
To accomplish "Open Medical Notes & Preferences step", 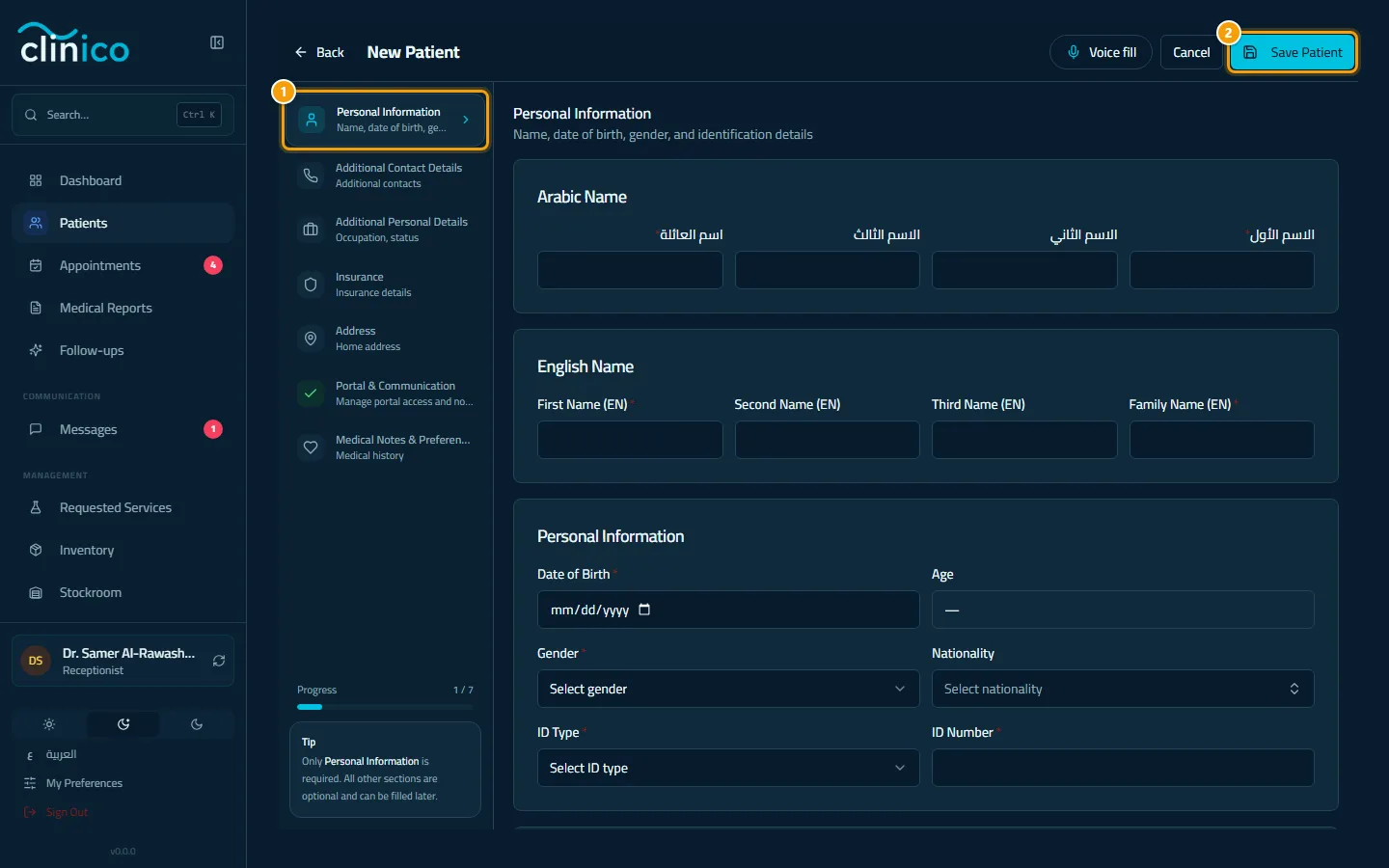I will coord(385,448).
